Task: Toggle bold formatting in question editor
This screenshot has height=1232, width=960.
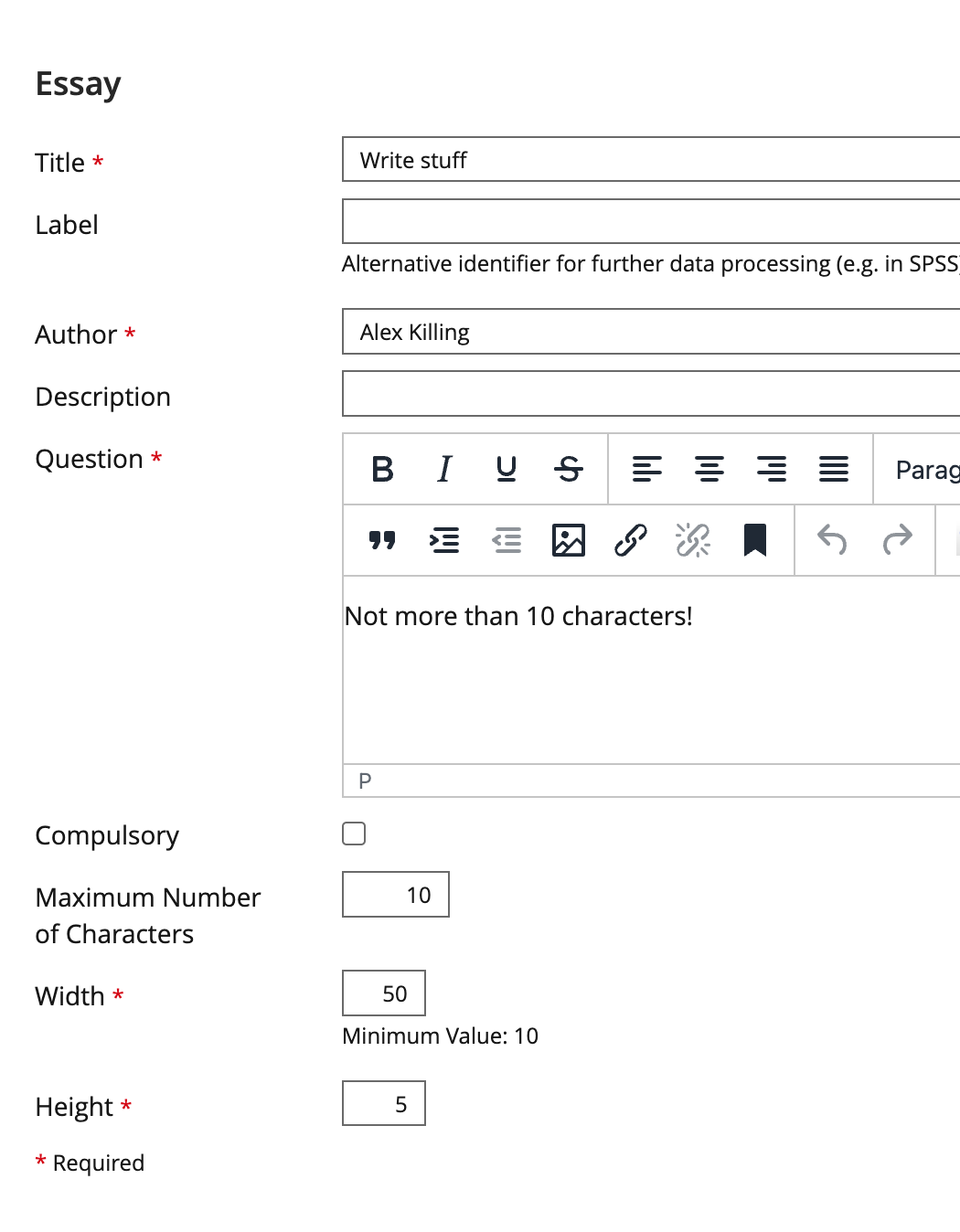Action: click(383, 469)
